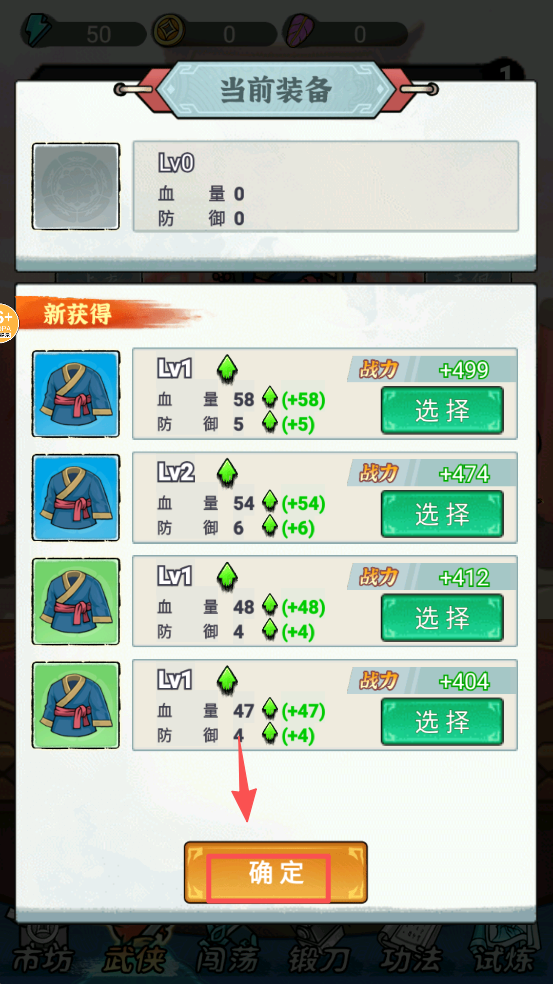Tap the green upgrade arrow beside Lv2
The height and width of the screenshot is (984, 553).
[x=227, y=474]
